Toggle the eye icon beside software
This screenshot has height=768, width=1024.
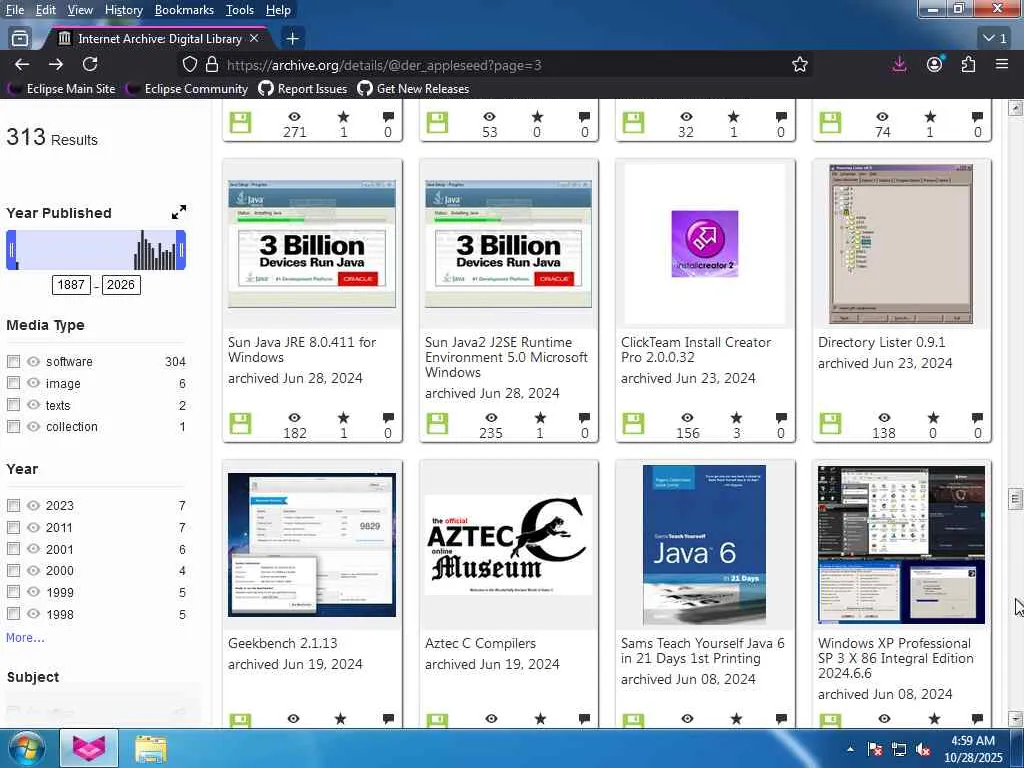click(x=34, y=361)
